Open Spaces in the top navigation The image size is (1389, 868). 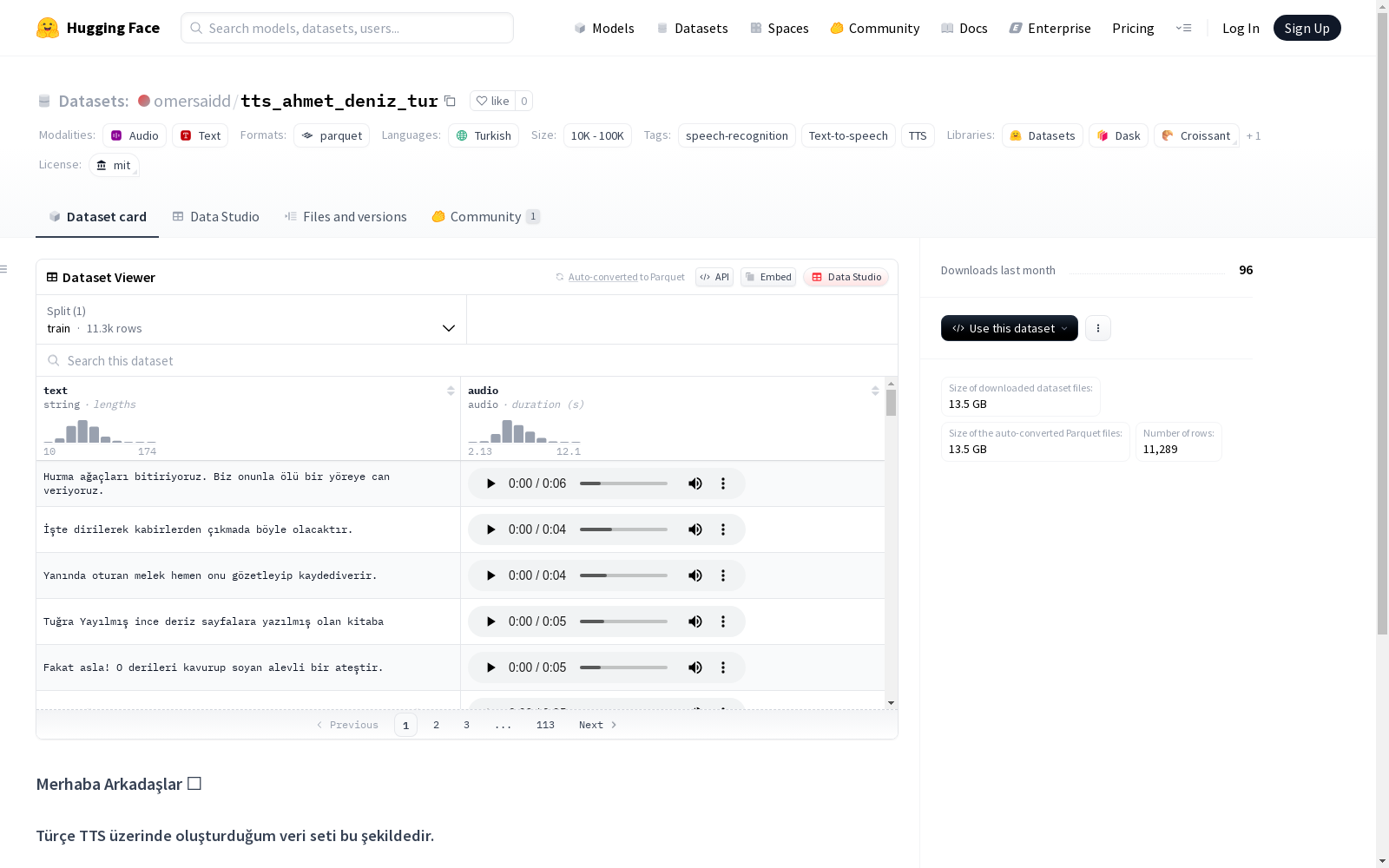click(x=779, y=28)
